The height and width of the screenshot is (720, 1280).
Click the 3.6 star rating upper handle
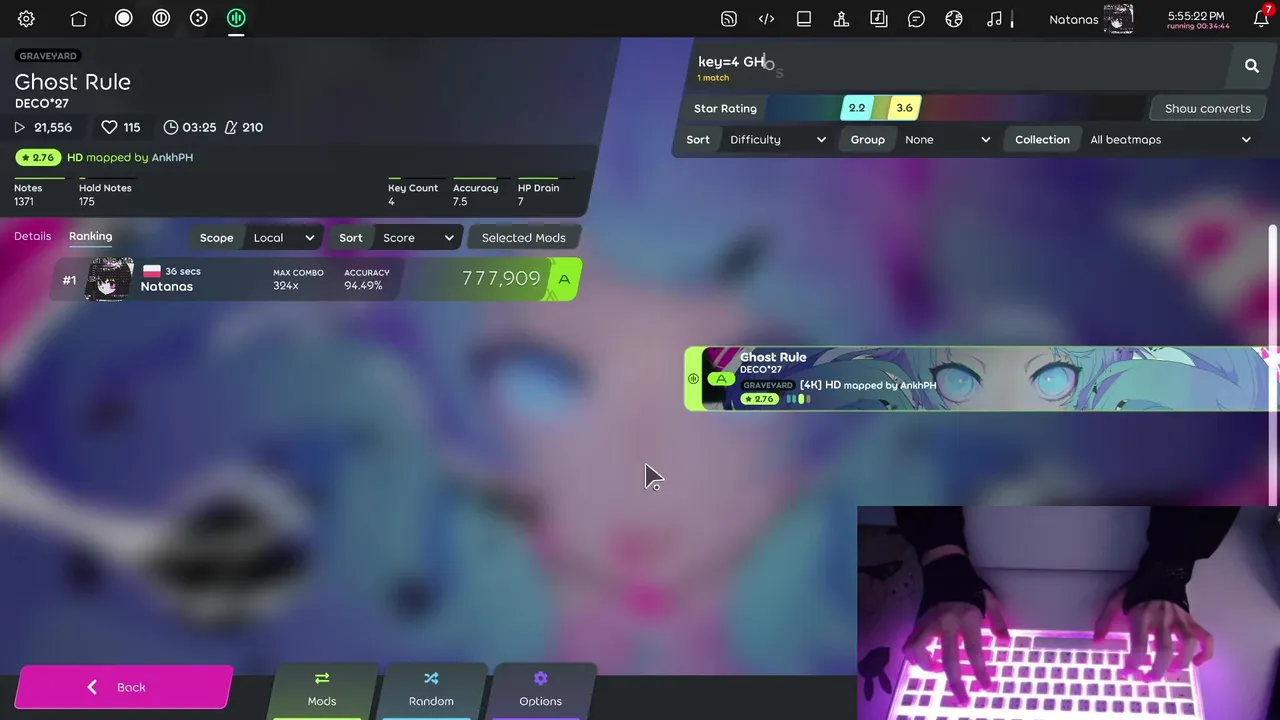pyautogui.click(x=904, y=108)
